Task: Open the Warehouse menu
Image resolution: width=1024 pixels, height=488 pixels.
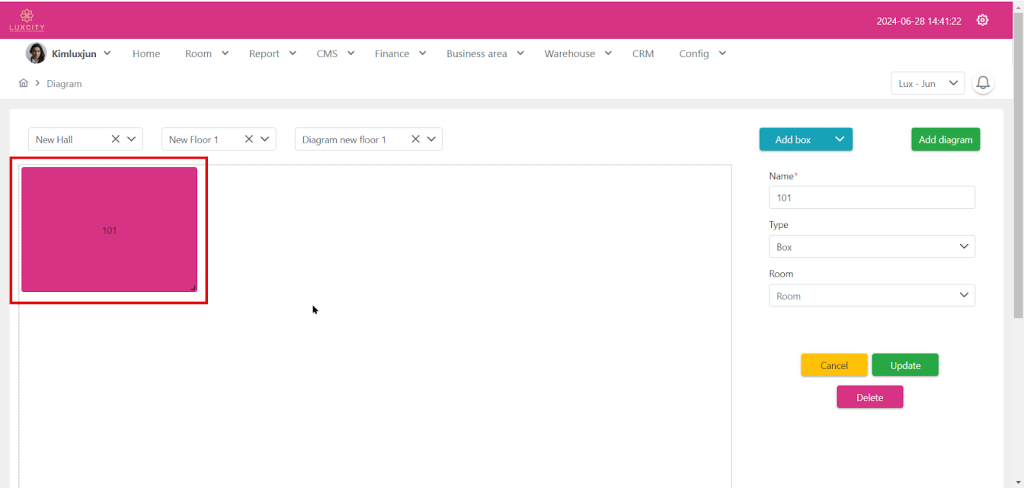Action: pyautogui.click(x=578, y=54)
